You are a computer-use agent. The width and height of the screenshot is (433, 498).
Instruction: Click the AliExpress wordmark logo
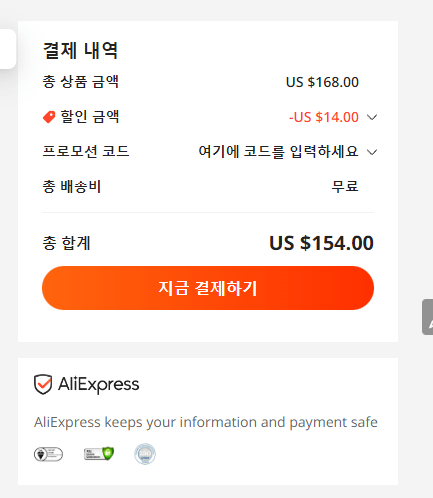[99, 385]
